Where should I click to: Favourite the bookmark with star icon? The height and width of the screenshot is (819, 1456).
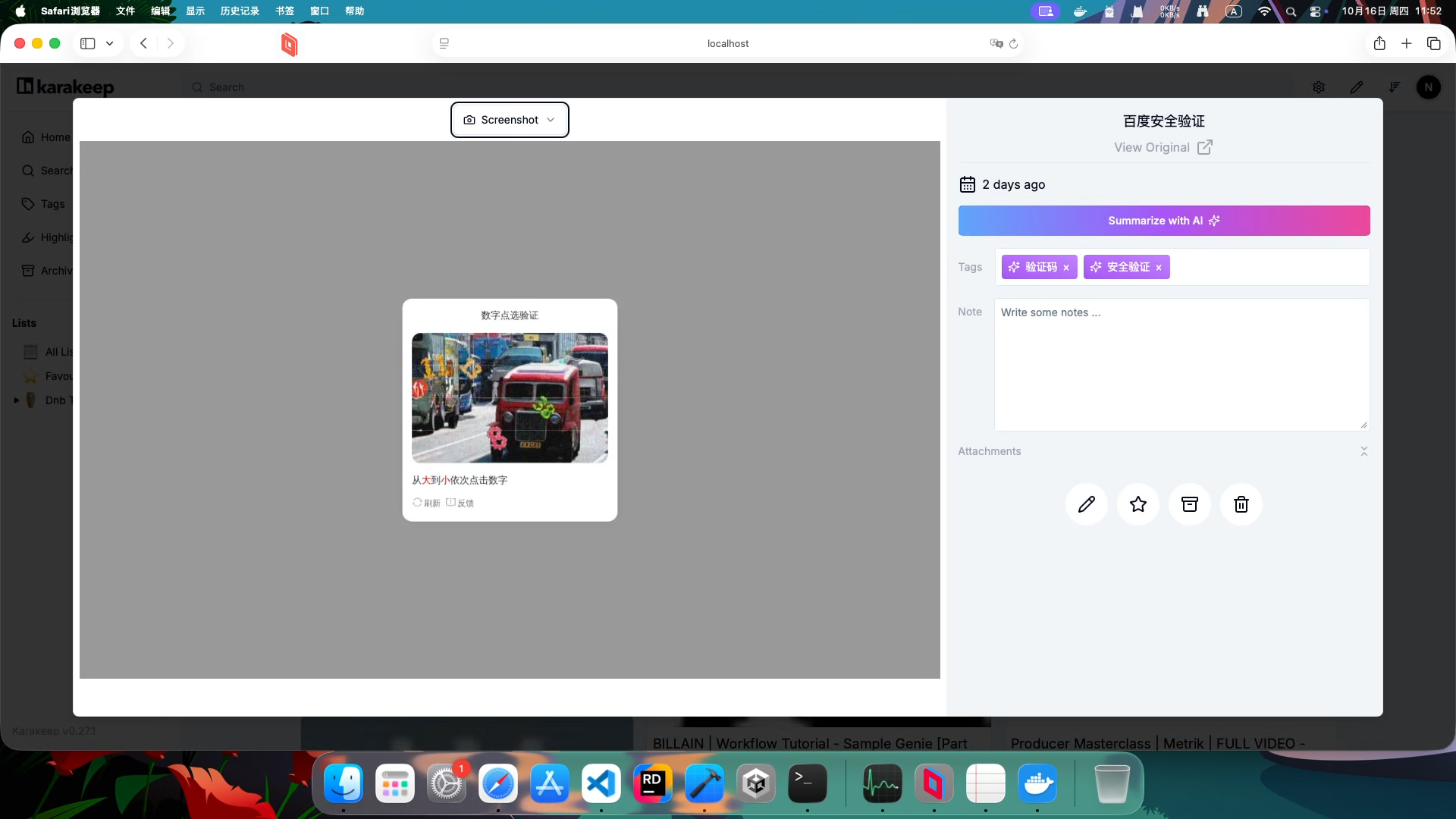point(1138,504)
